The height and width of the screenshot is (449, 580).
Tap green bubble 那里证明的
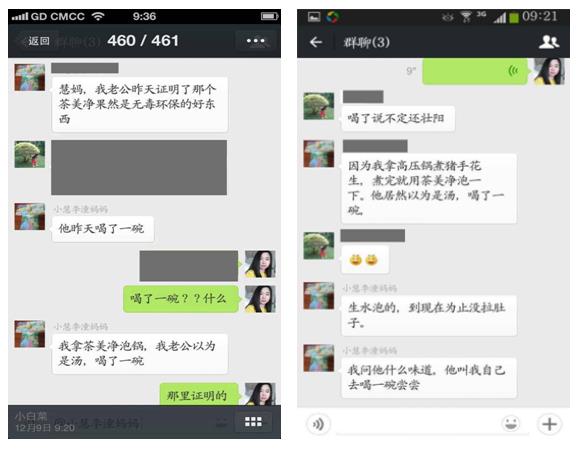pyautogui.click(x=199, y=395)
